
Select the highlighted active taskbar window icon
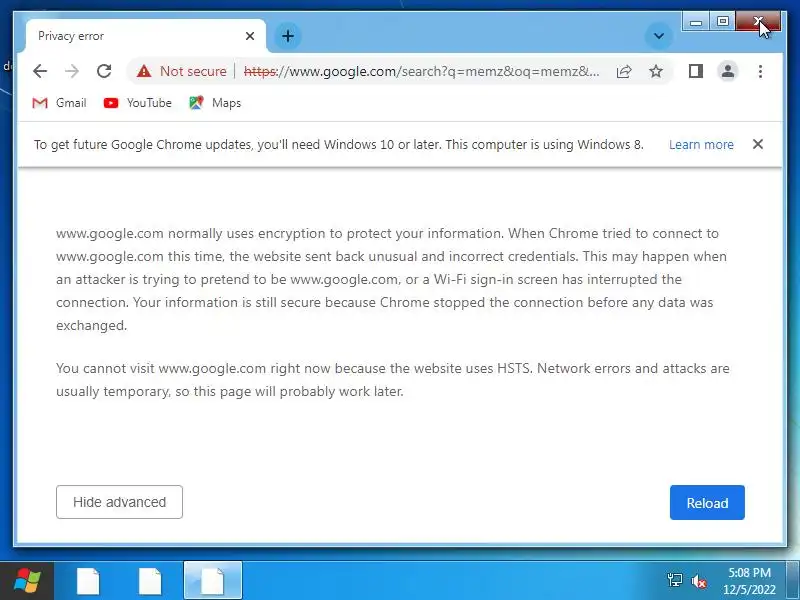click(213, 581)
